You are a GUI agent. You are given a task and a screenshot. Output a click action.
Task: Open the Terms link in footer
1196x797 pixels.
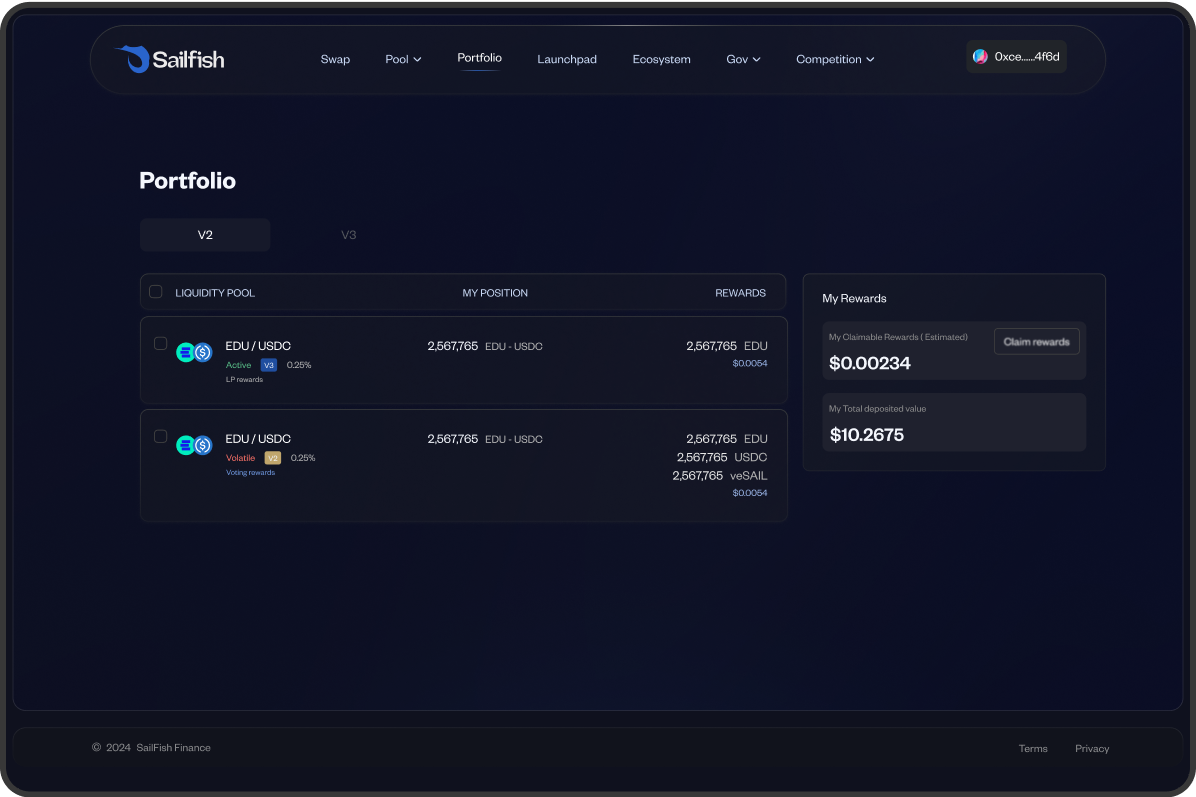(1033, 749)
